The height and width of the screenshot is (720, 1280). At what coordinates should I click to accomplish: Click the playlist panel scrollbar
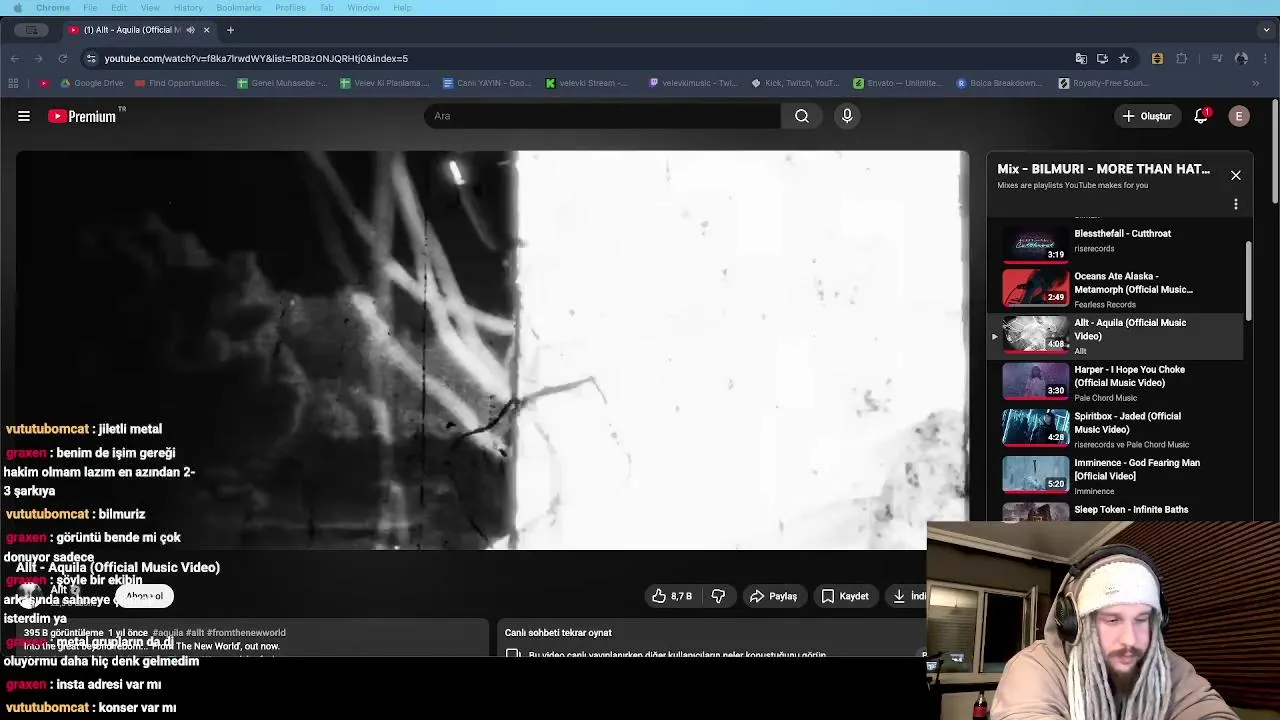(x=1248, y=282)
